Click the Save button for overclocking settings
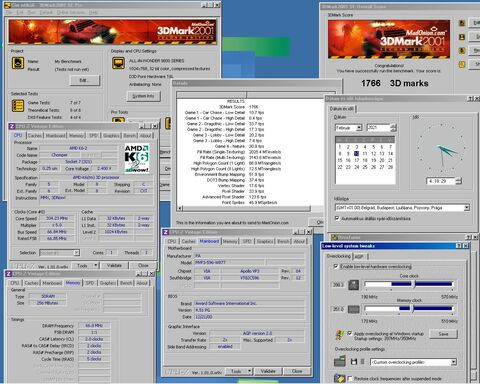 pyautogui.click(x=443, y=334)
